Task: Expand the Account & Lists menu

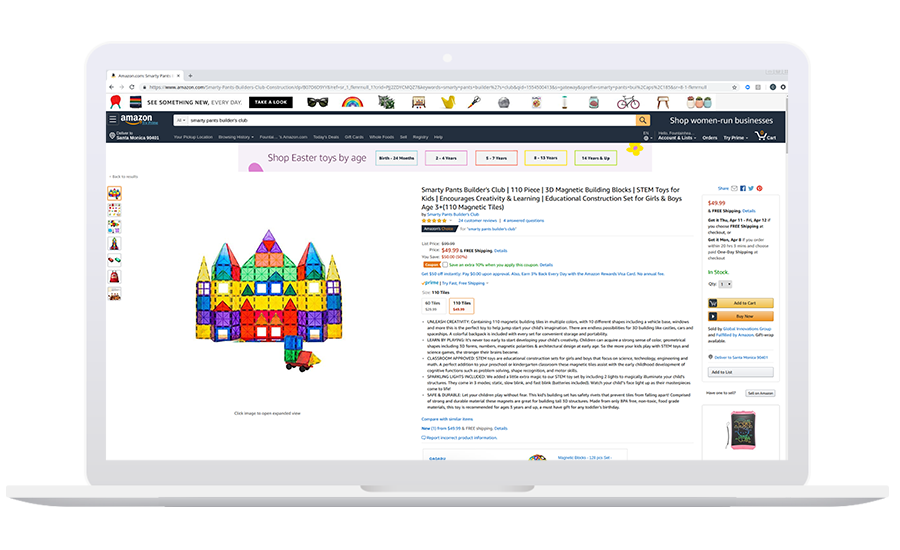Action: point(675,137)
